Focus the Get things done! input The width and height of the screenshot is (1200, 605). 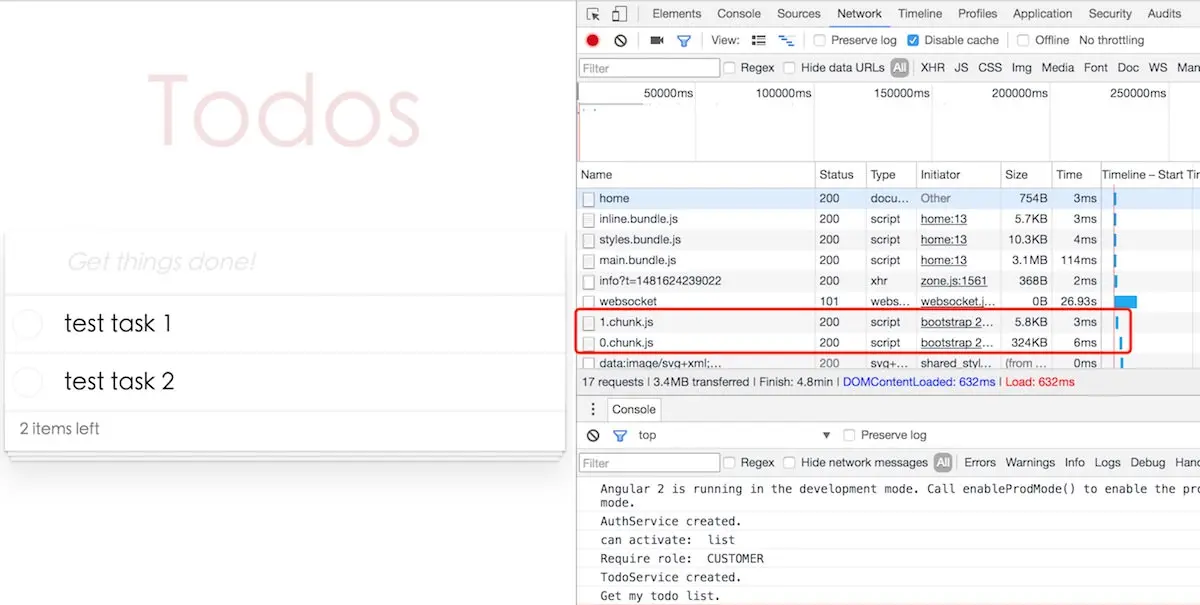tap(285, 263)
